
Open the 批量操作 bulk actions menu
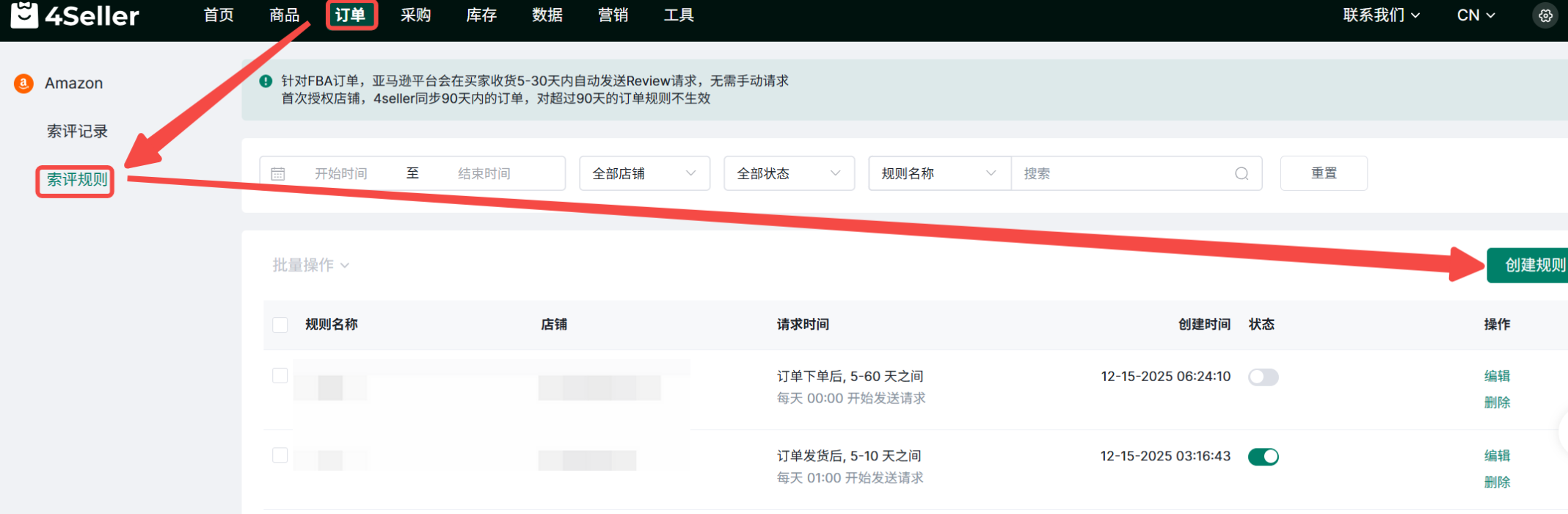tap(310, 265)
